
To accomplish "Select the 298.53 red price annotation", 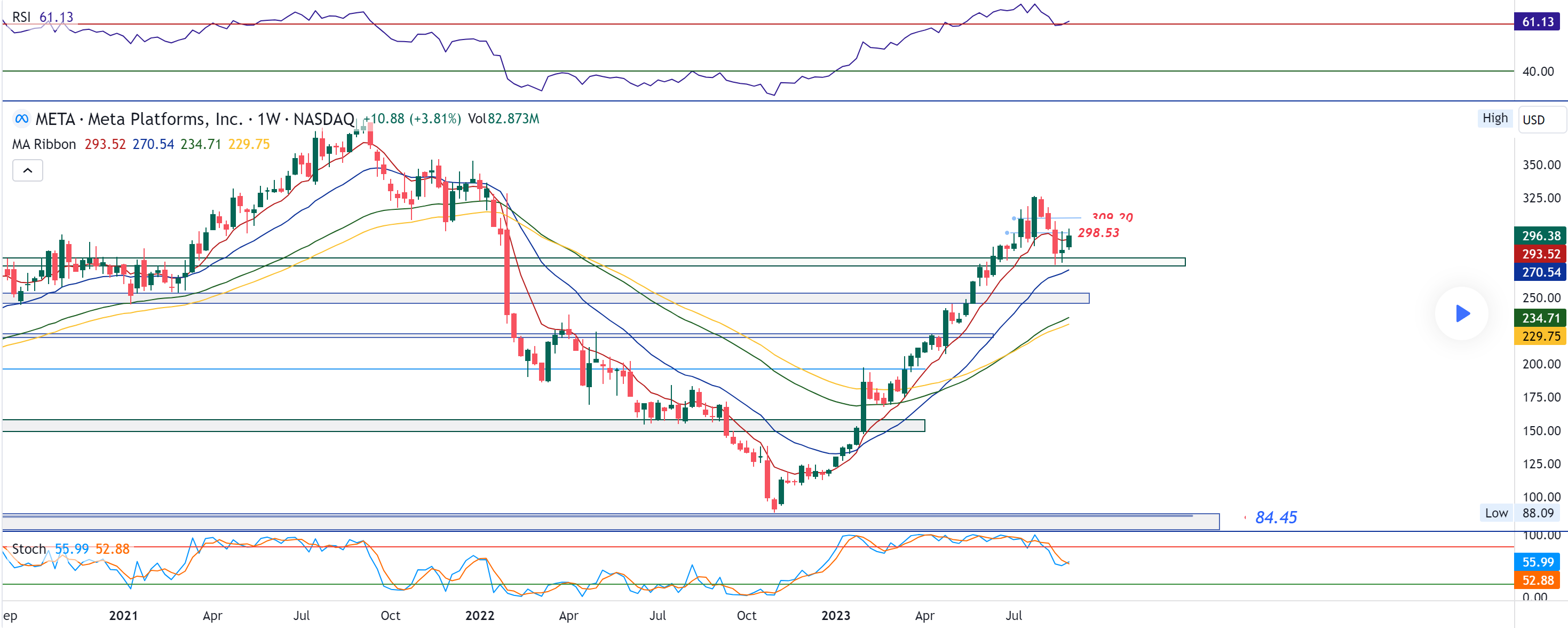I will coord(1098,233).
